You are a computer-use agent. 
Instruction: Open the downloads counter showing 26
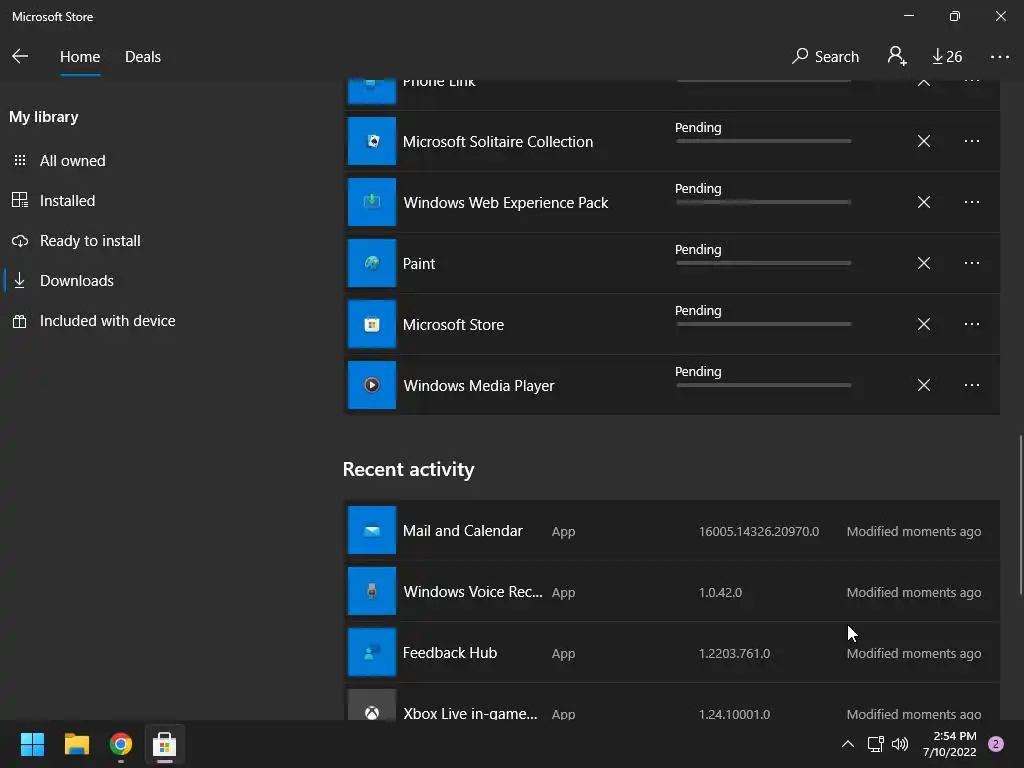(947, 57)
